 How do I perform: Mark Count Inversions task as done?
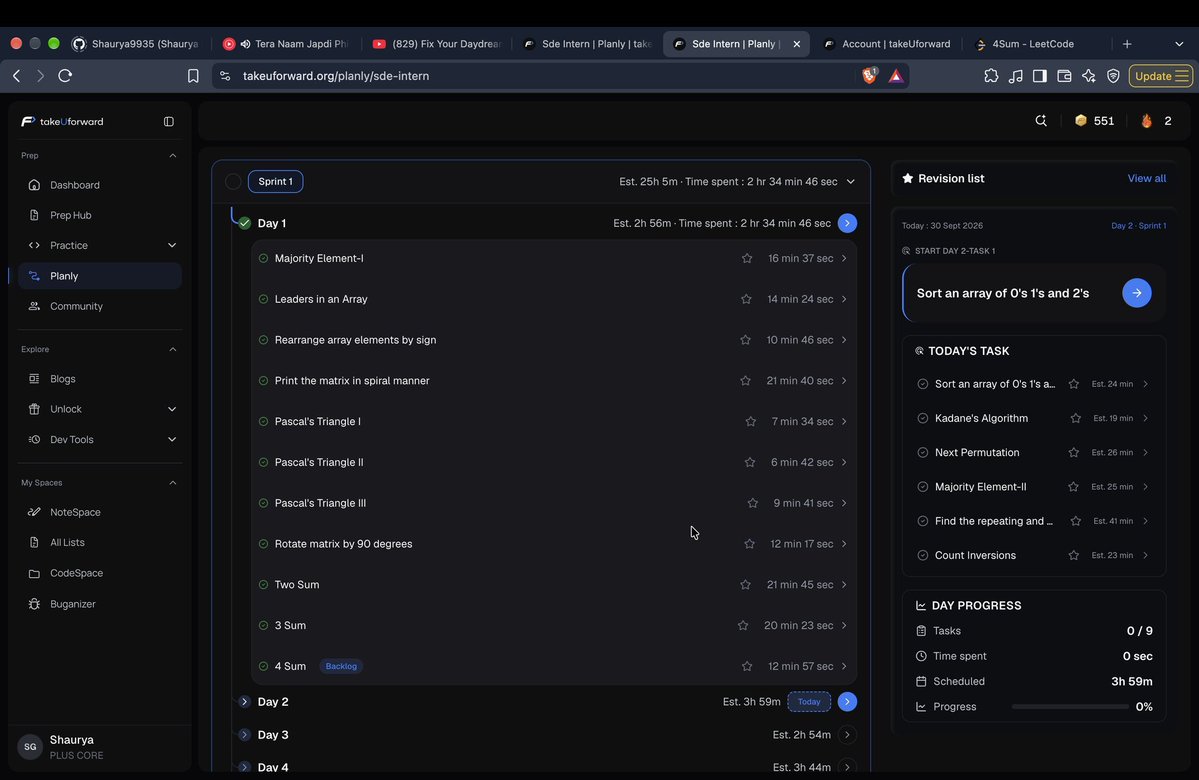[x=922, y=556]
